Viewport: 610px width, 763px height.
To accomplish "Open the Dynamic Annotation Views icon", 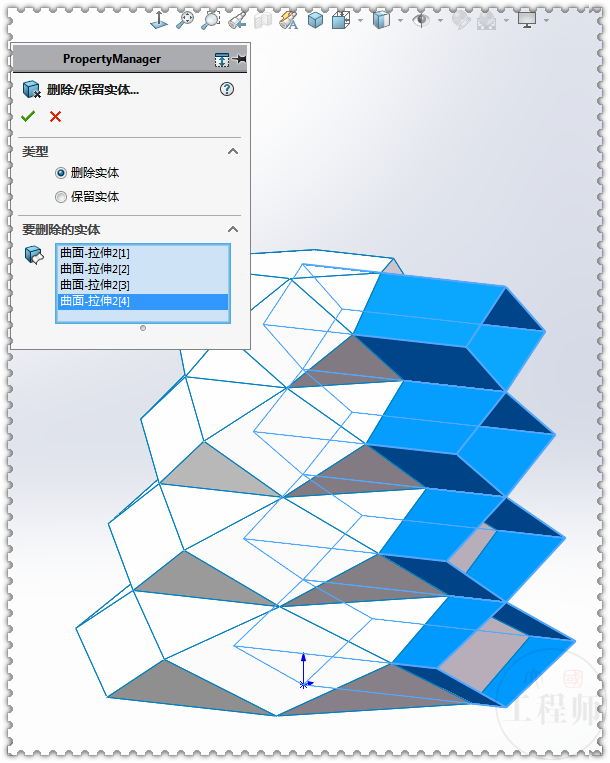I will pos(288,20).
